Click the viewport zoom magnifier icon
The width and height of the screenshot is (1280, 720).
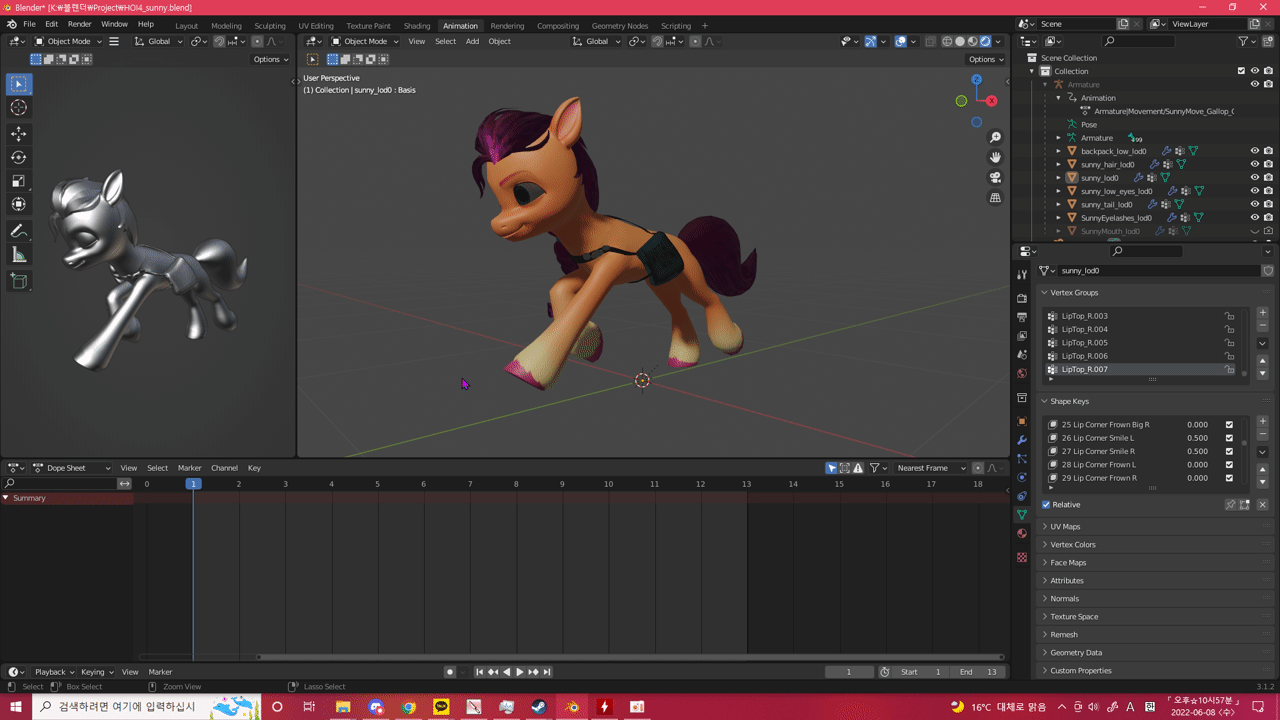[995, 137]
